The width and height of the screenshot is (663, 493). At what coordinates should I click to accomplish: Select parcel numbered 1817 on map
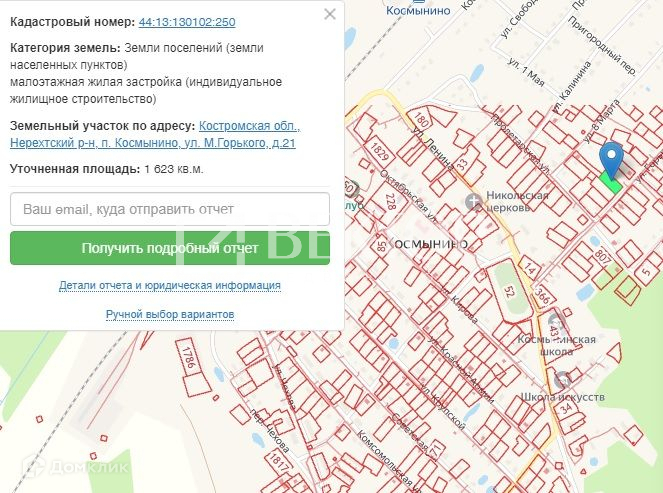click(x=278, y=462)
